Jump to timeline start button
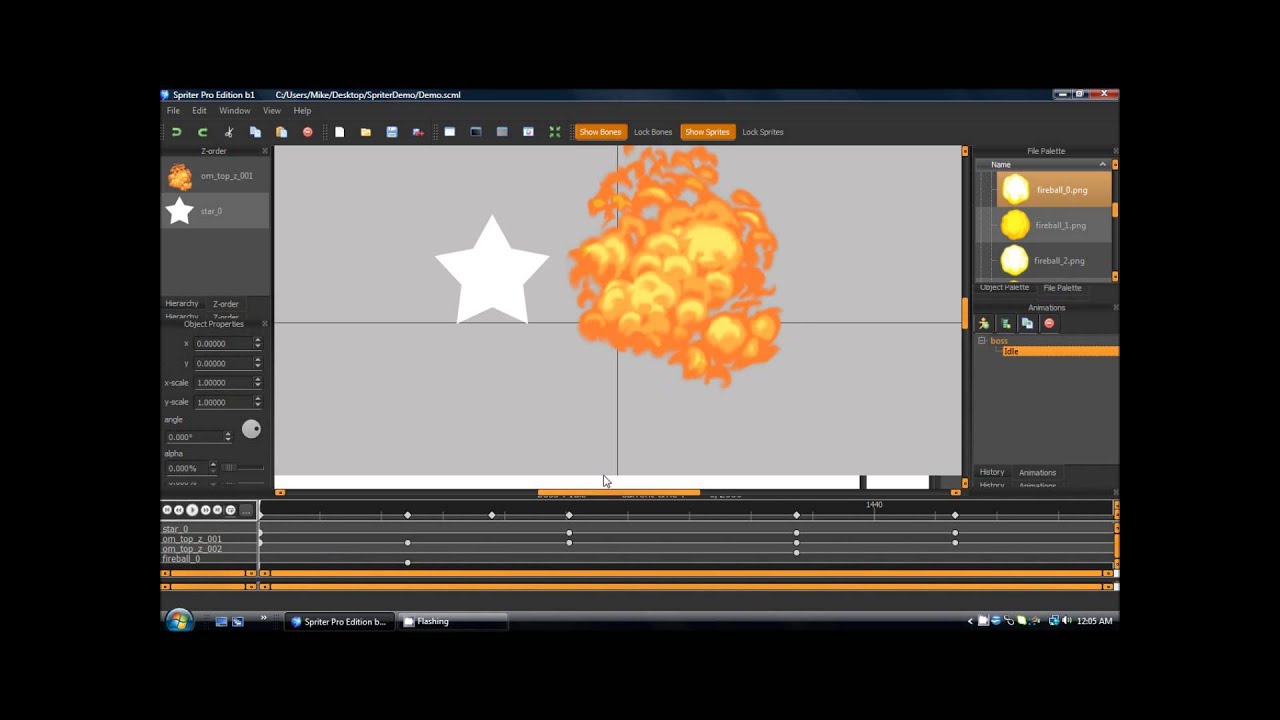 [167, 510]
